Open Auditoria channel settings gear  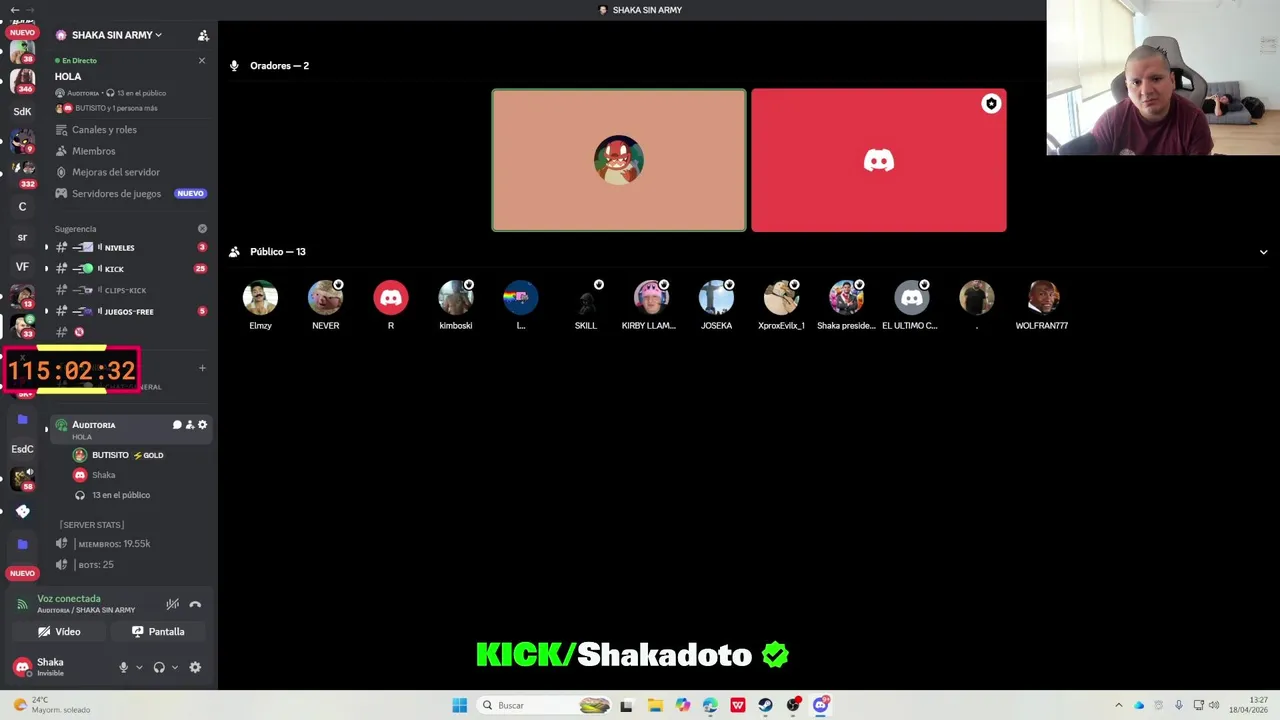(x=202, y=425)
